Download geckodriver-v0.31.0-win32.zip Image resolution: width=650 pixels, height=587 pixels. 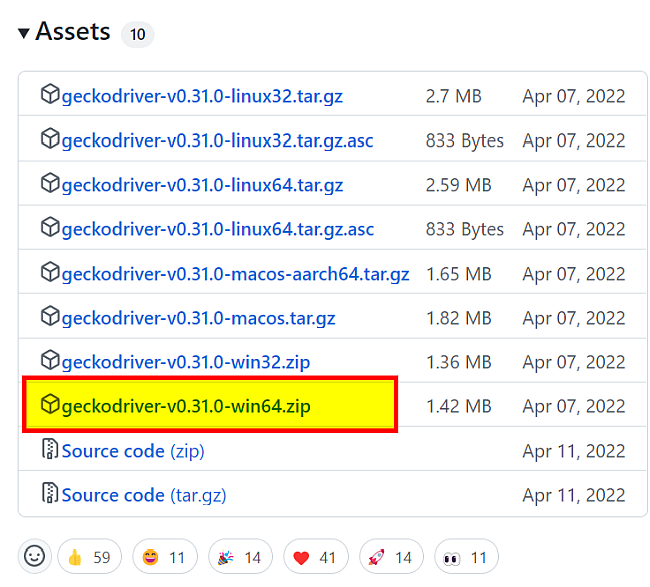(x=186, y=362)
